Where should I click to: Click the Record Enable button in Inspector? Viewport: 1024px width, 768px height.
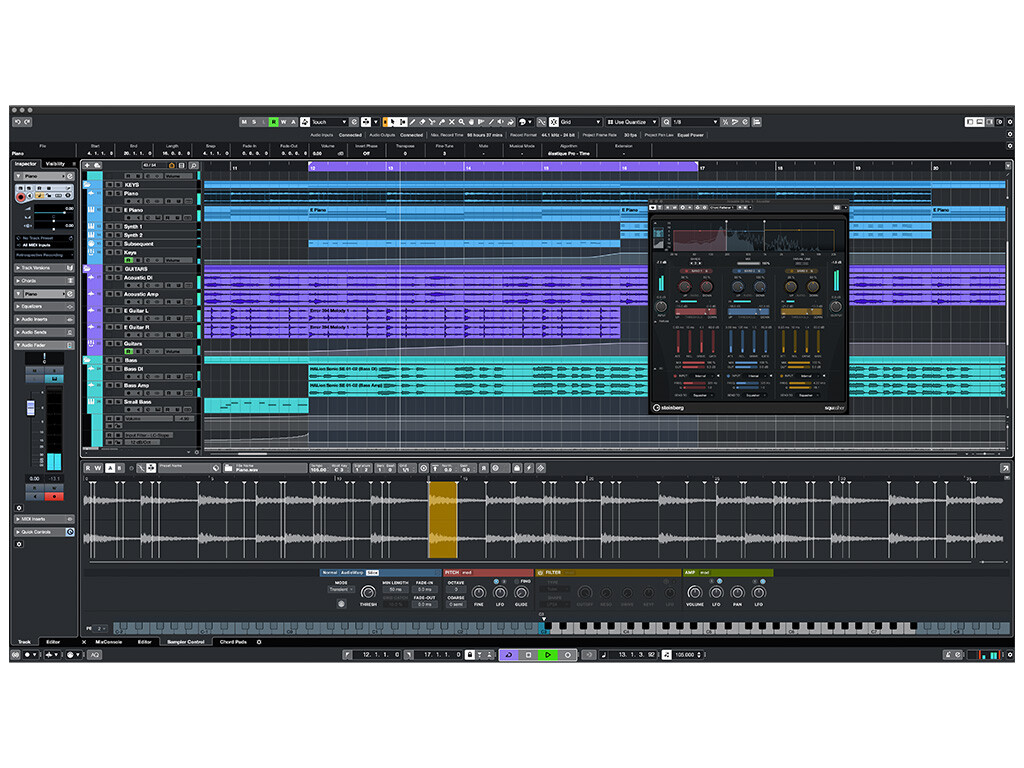point(21,198)
